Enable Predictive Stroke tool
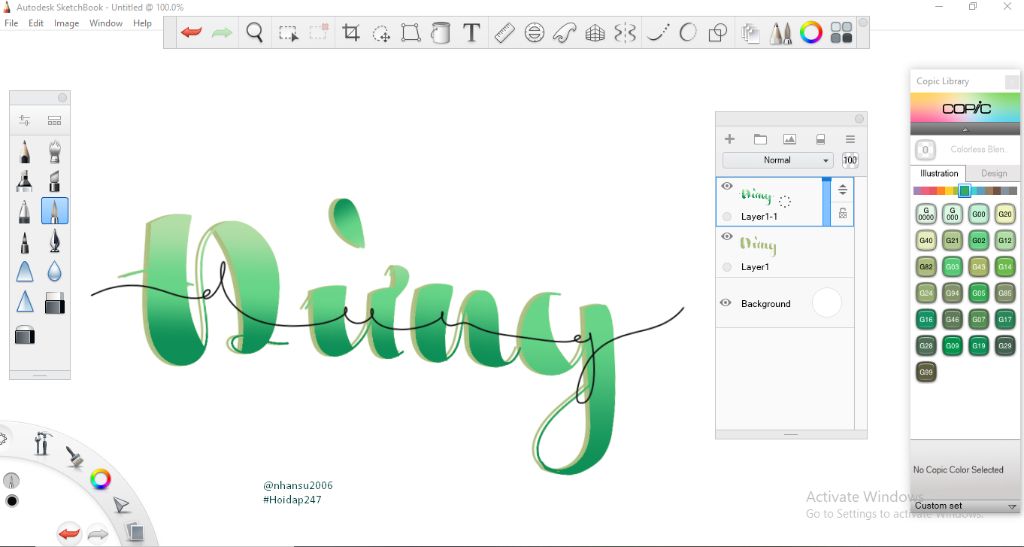Viewport: 1024px width, 547px height. coord(688,32)
